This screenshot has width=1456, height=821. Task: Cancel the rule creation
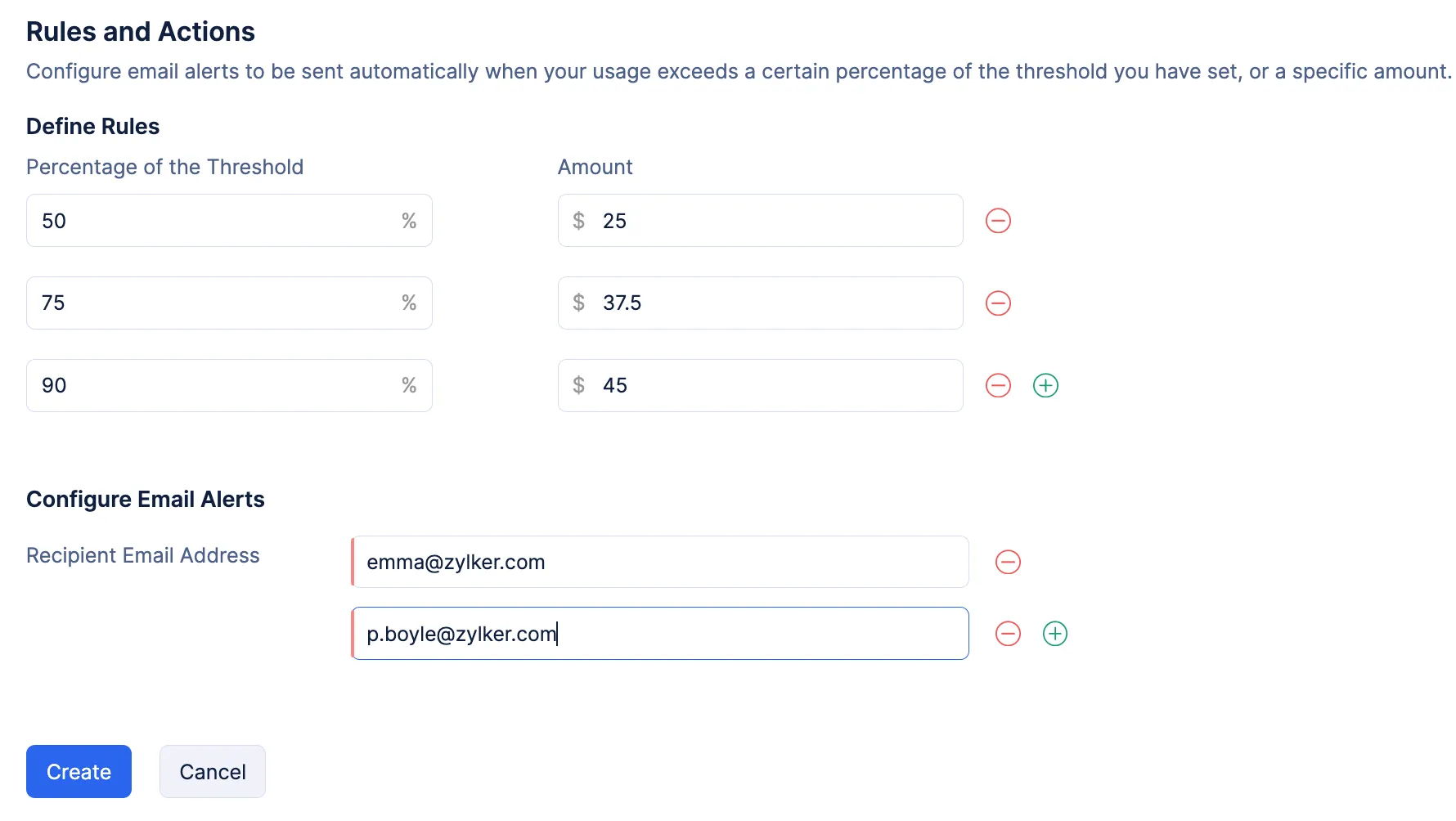[213, 771]
